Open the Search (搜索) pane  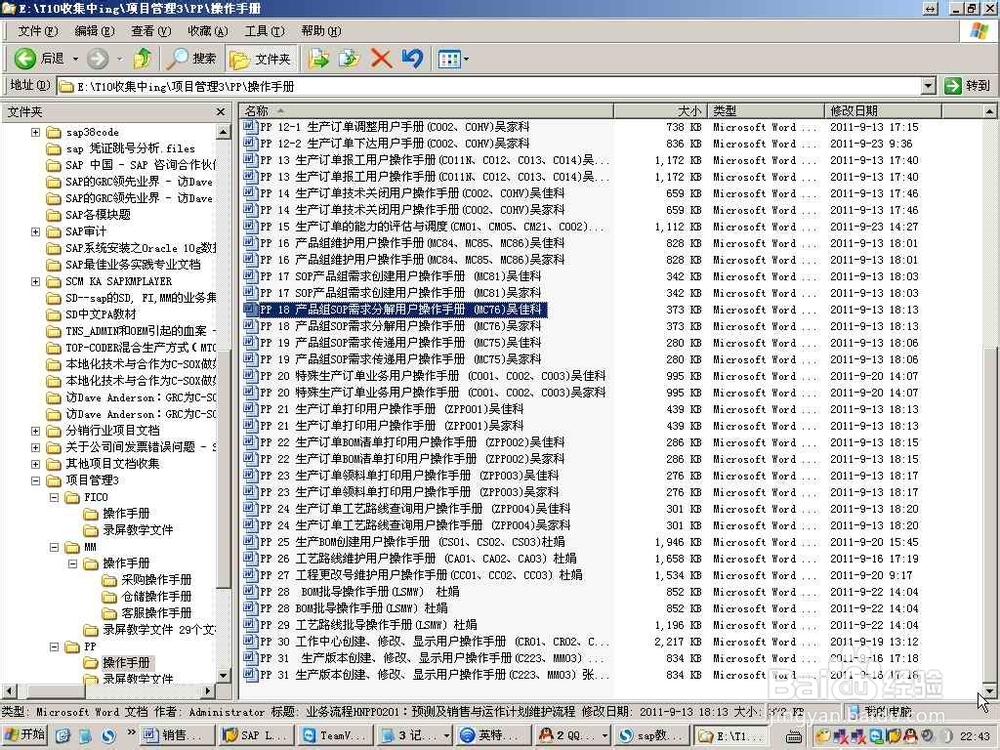(192, 59)
